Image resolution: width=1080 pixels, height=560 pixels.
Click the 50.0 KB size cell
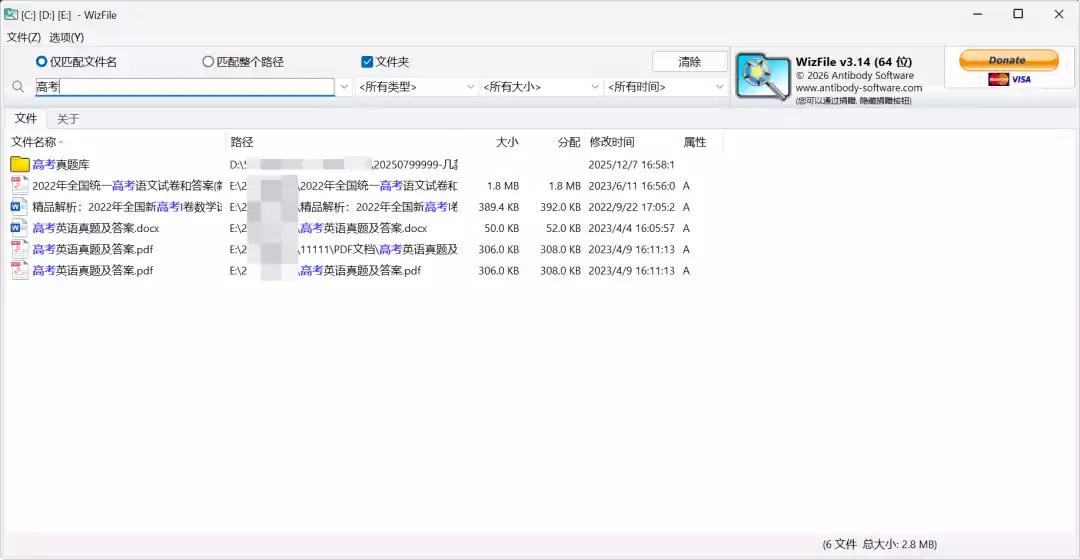[501, 229]
